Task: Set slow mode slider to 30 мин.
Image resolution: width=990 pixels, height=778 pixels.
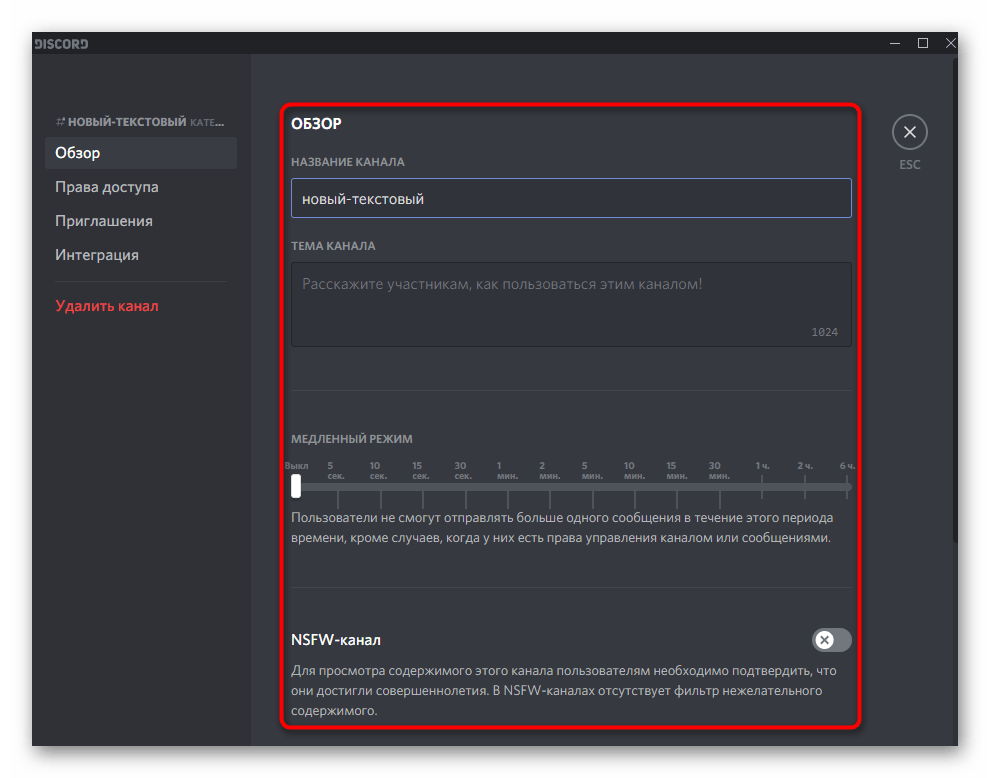Action: click(x=719, y=487)
